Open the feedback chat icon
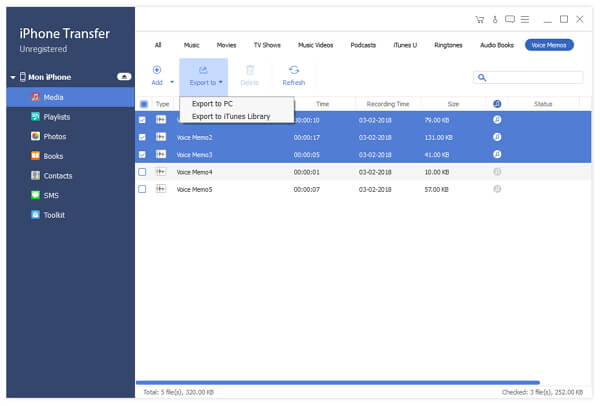 (510, 19)
